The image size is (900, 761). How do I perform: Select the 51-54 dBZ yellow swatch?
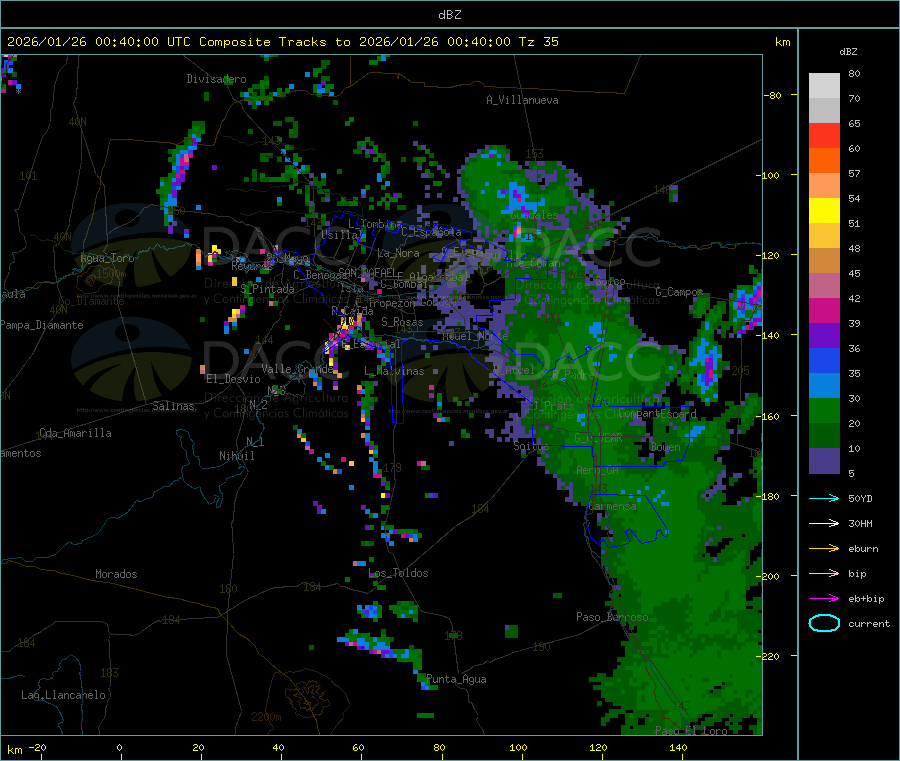824,211
